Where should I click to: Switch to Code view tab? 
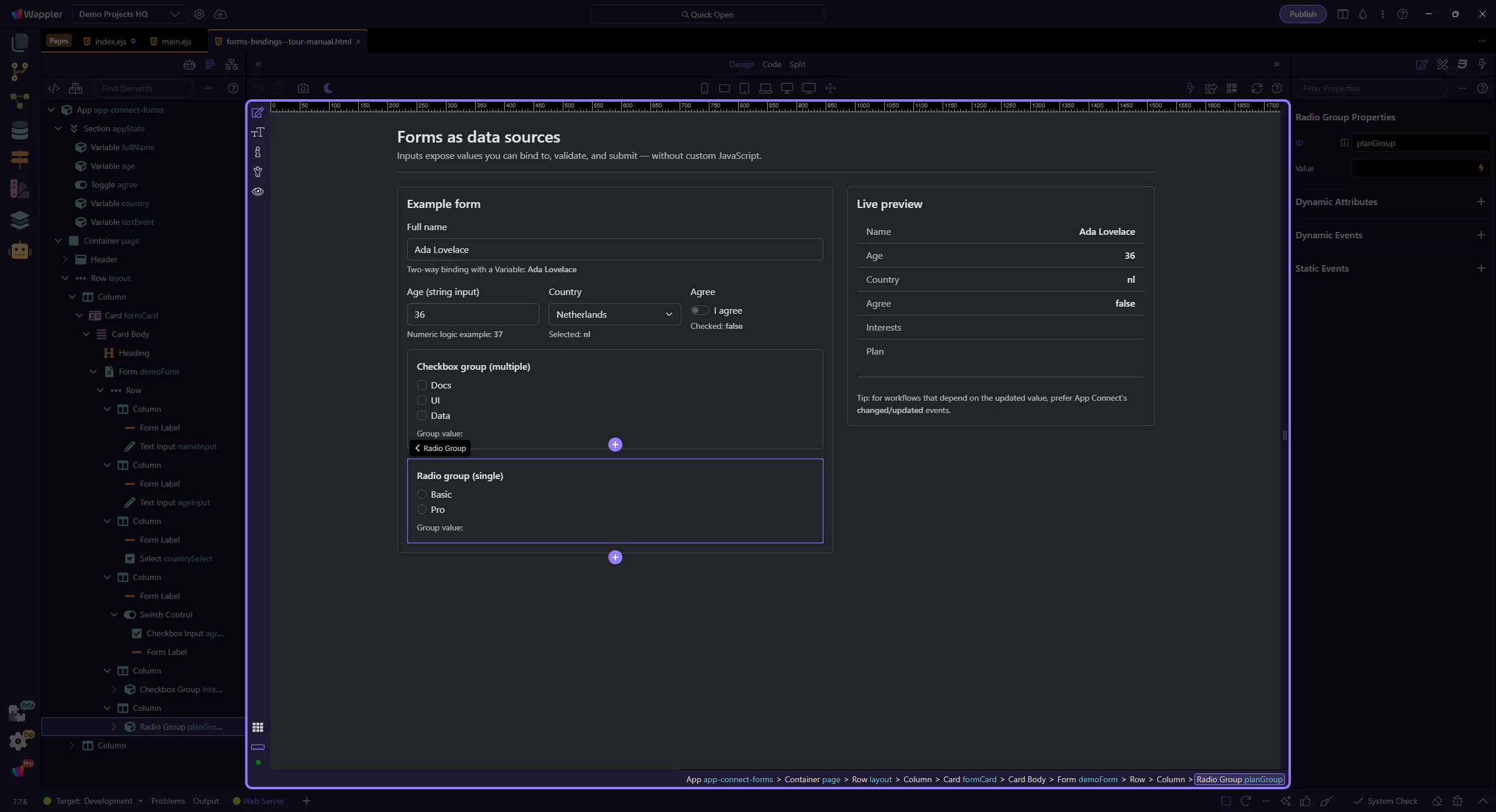(x=771, y=64)
